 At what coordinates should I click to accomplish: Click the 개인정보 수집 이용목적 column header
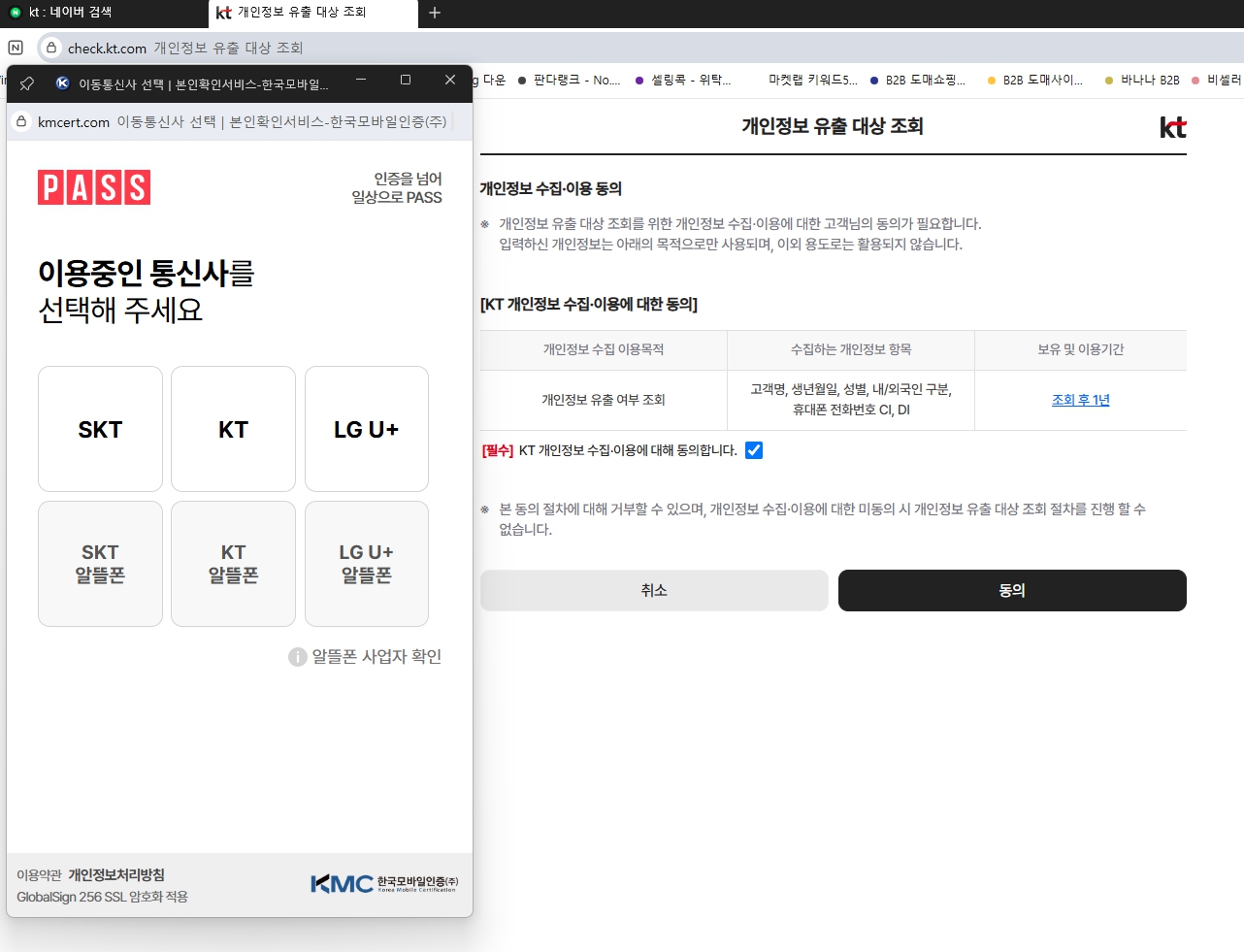click(x=604, y=349)
